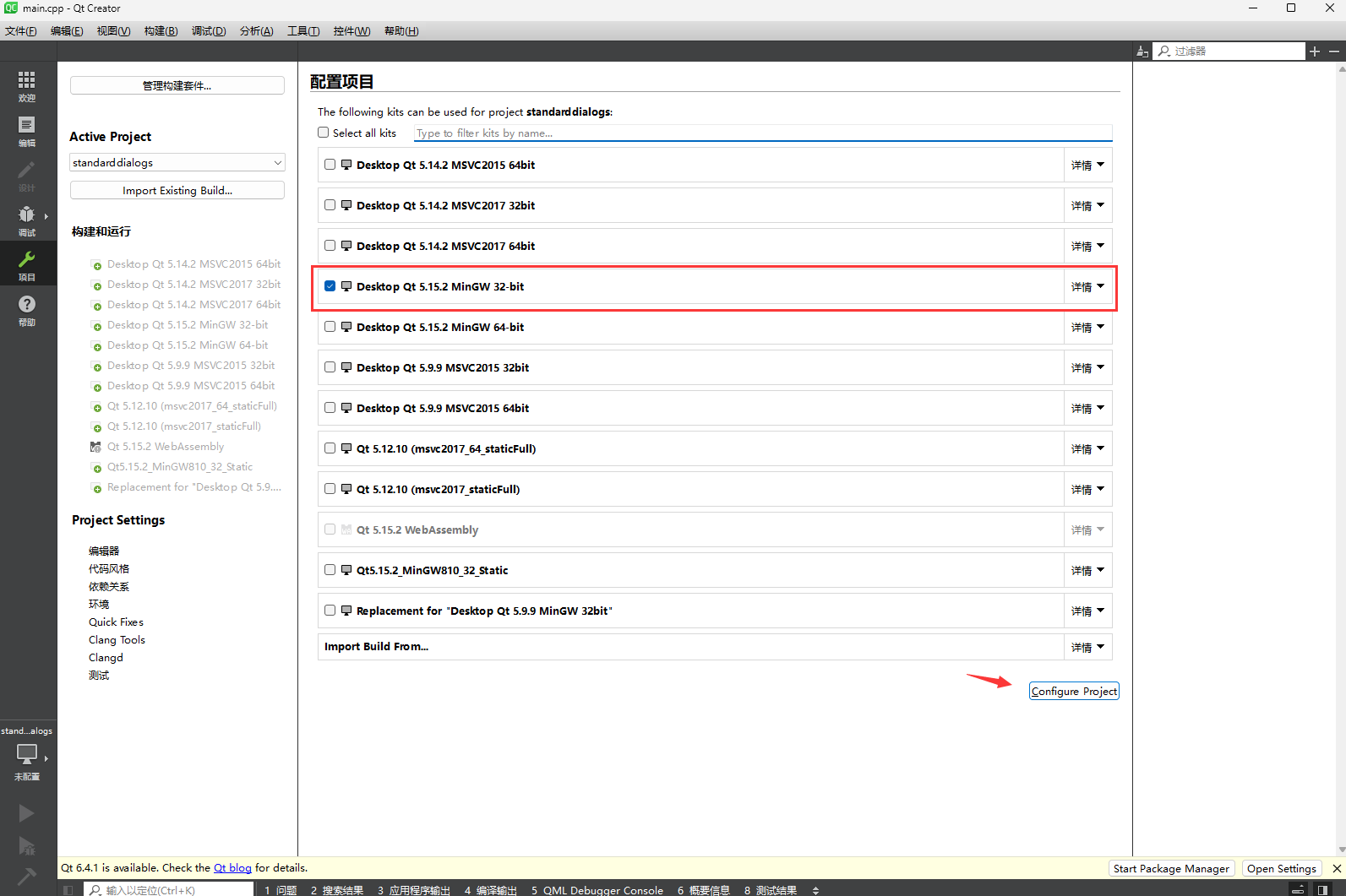Open the 应用程序输出 output pane
The height and width of the screenshot is (896, 1346).
point(414,890)
